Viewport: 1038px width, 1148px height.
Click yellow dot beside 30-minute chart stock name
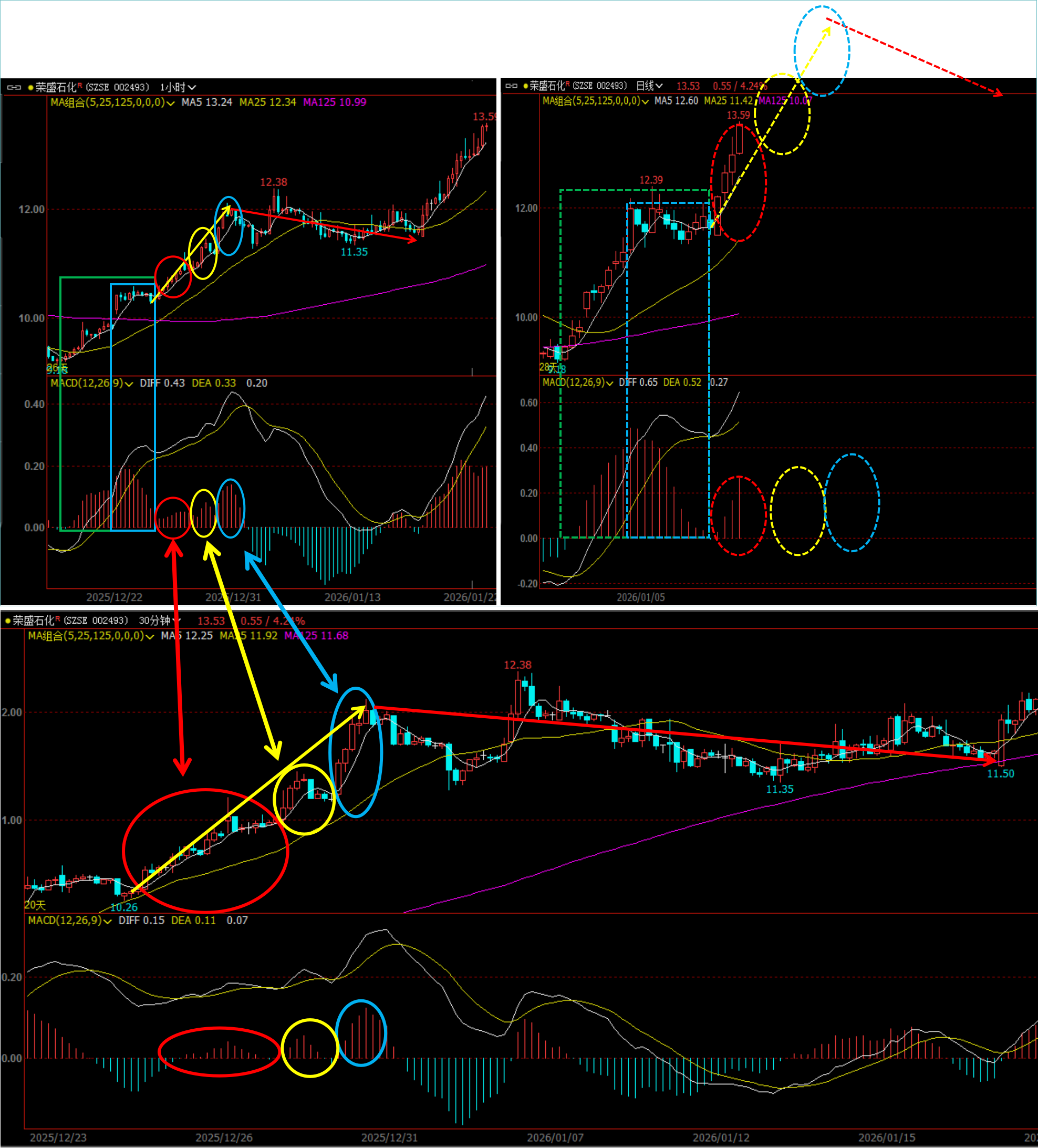click(x=7, y=620)
